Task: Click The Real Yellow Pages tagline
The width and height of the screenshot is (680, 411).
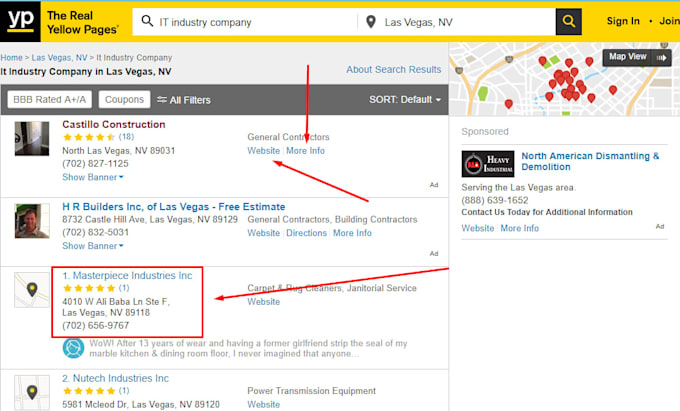Action: (82, 22)
